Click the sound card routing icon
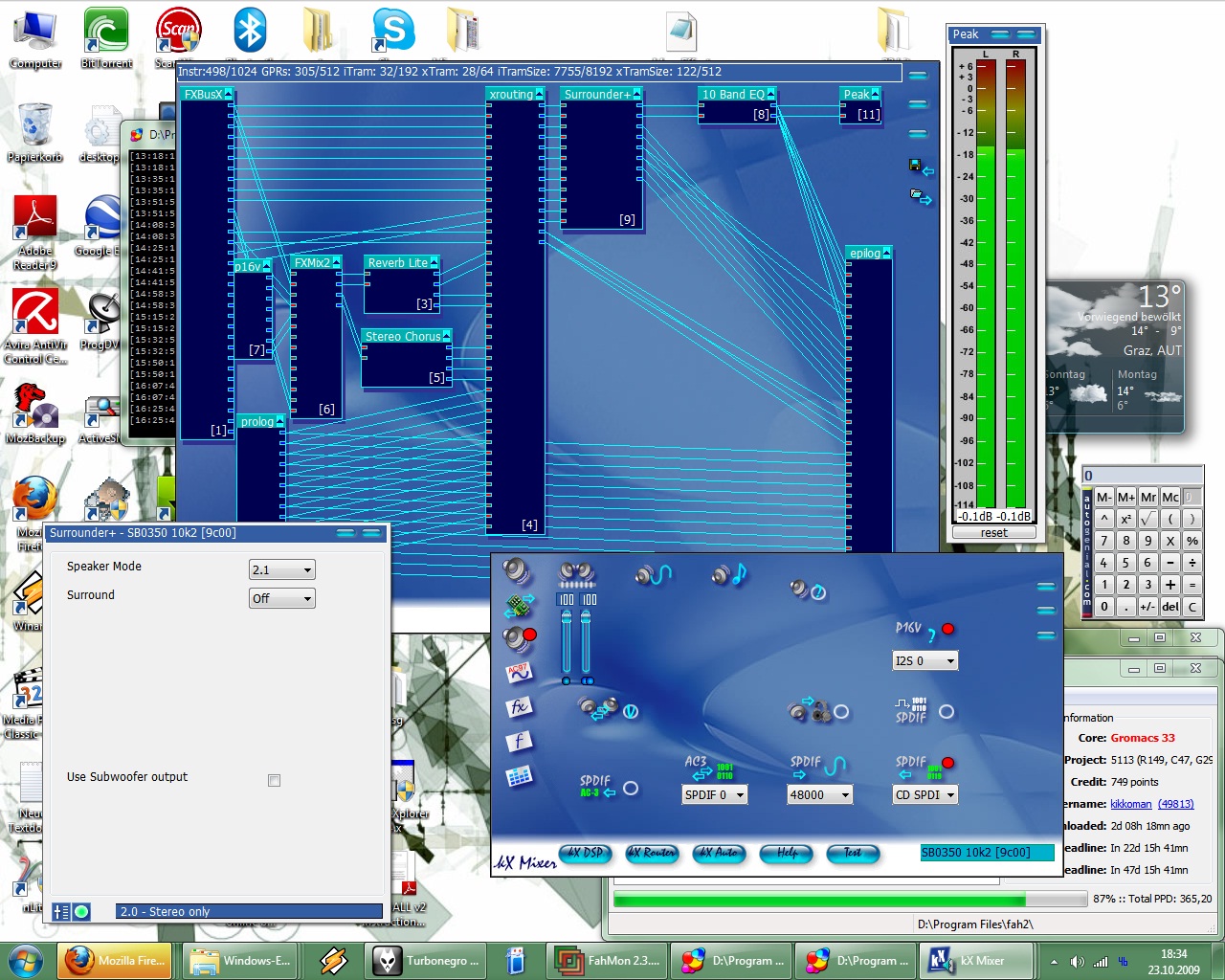1225x980 pixels. 519,606
